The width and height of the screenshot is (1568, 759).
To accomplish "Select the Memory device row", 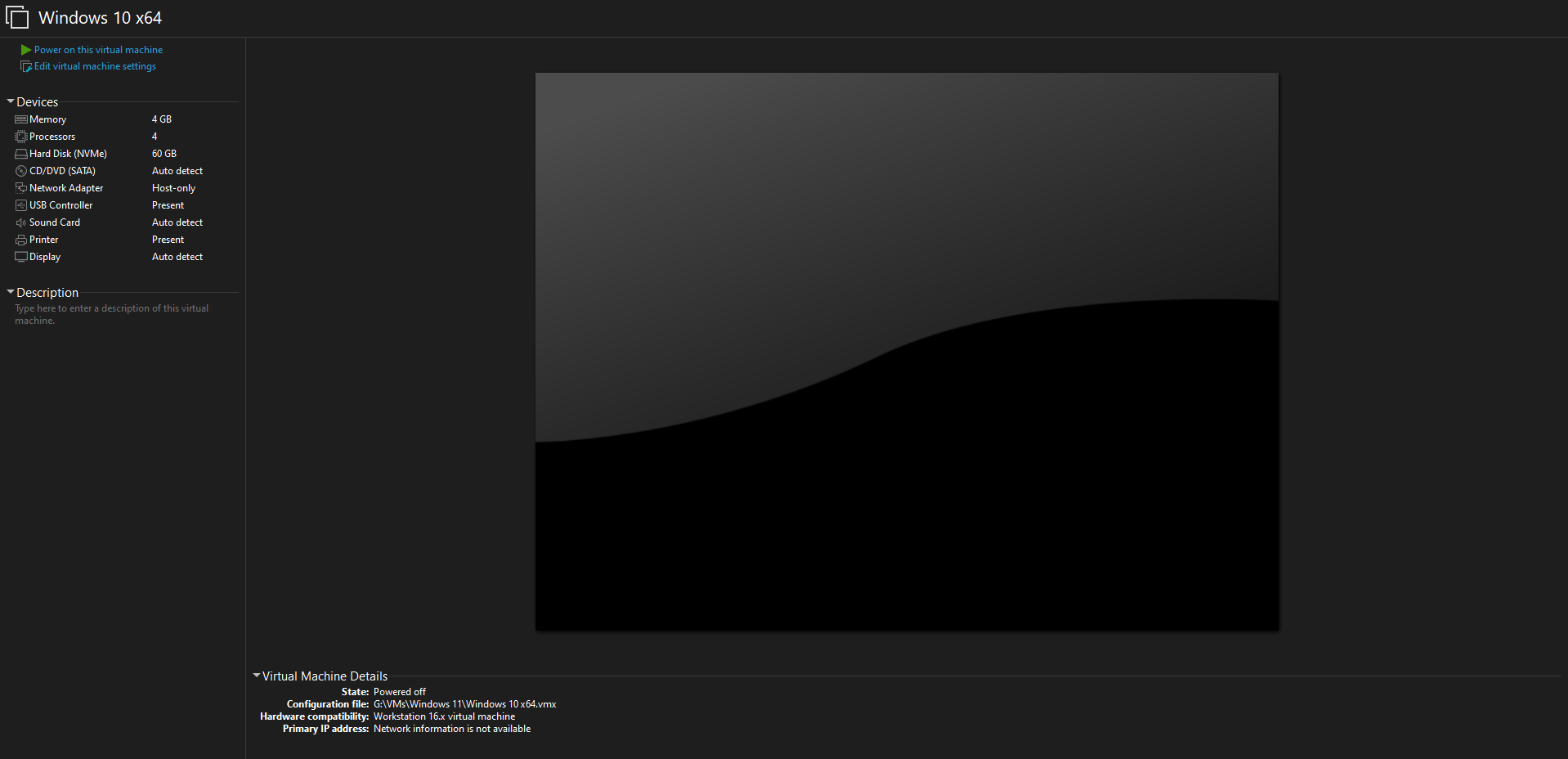I will (126, 119).
